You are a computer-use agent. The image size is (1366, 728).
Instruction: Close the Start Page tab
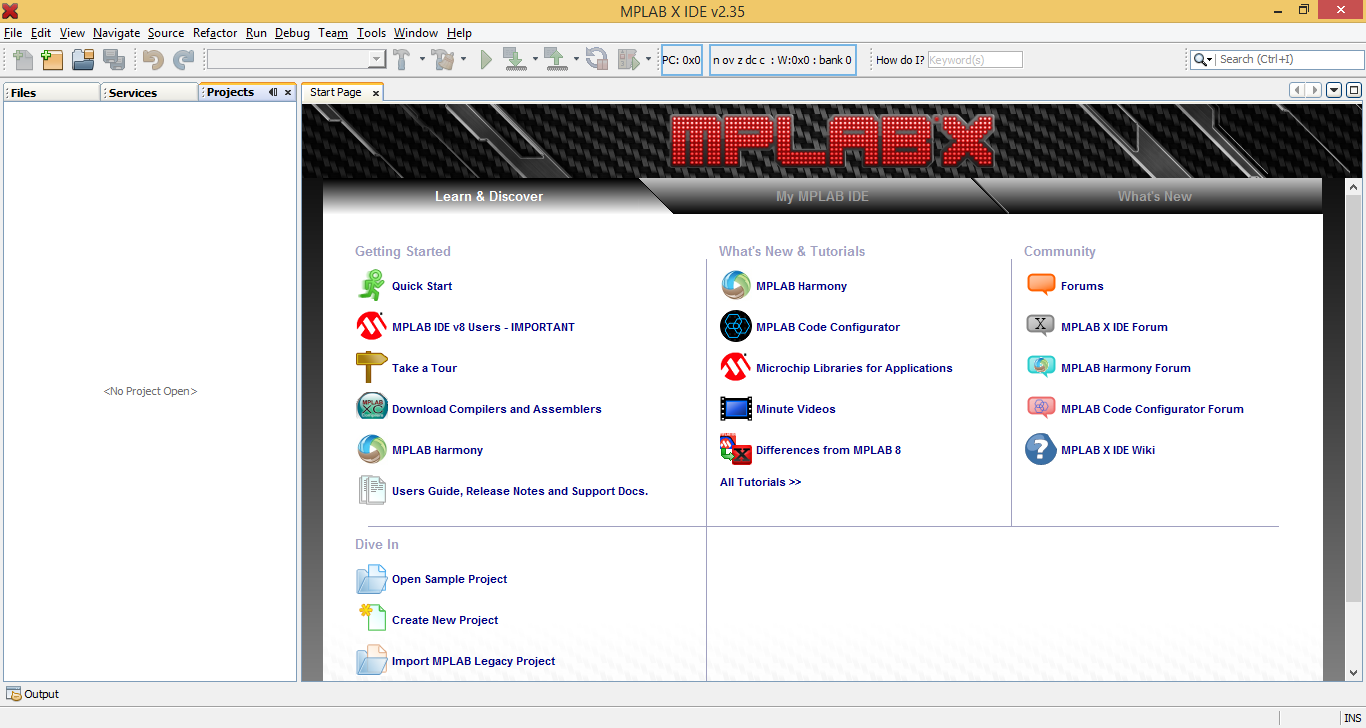point(375,93)
